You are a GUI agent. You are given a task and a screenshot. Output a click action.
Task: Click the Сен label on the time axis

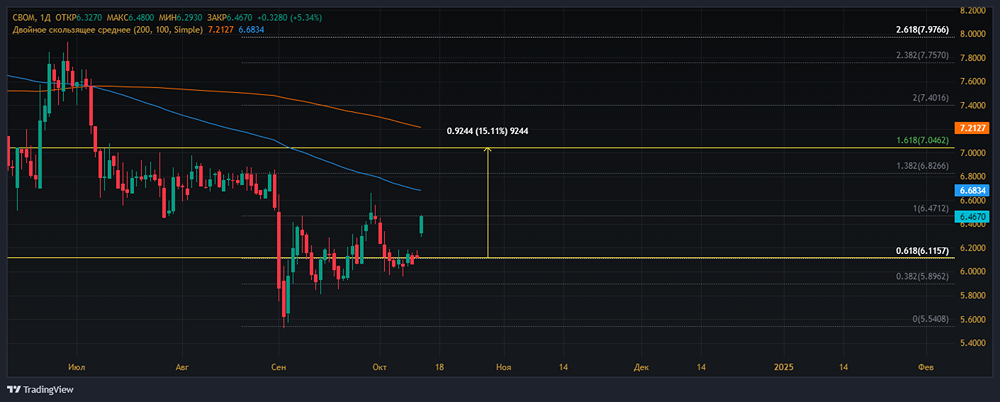(278, 368)
